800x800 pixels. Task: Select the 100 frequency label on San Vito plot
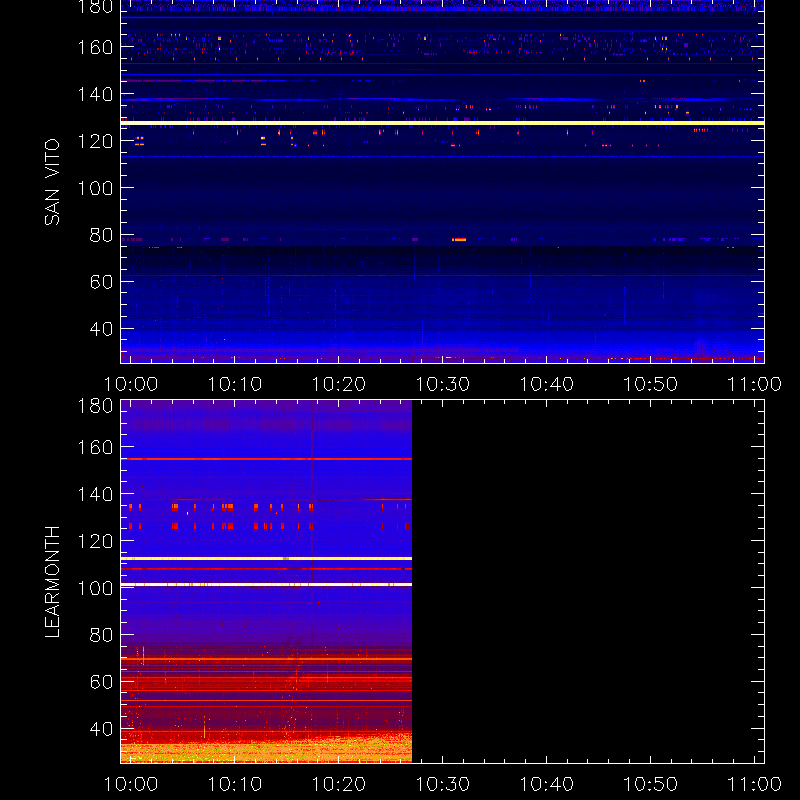point(95,188)
